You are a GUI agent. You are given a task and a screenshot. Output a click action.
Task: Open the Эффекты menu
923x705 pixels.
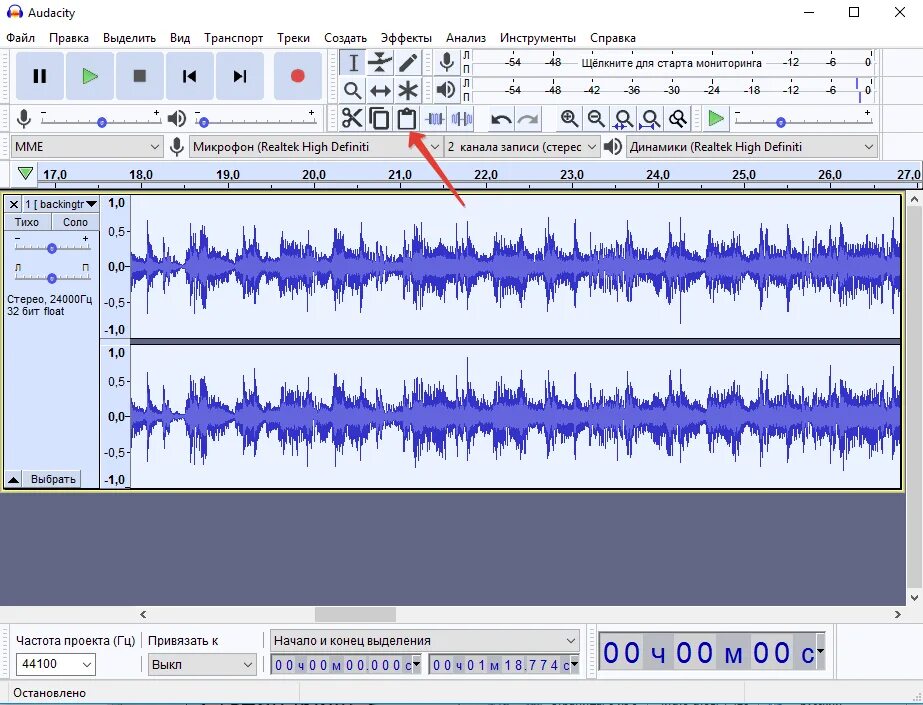(x=406, y=38)
